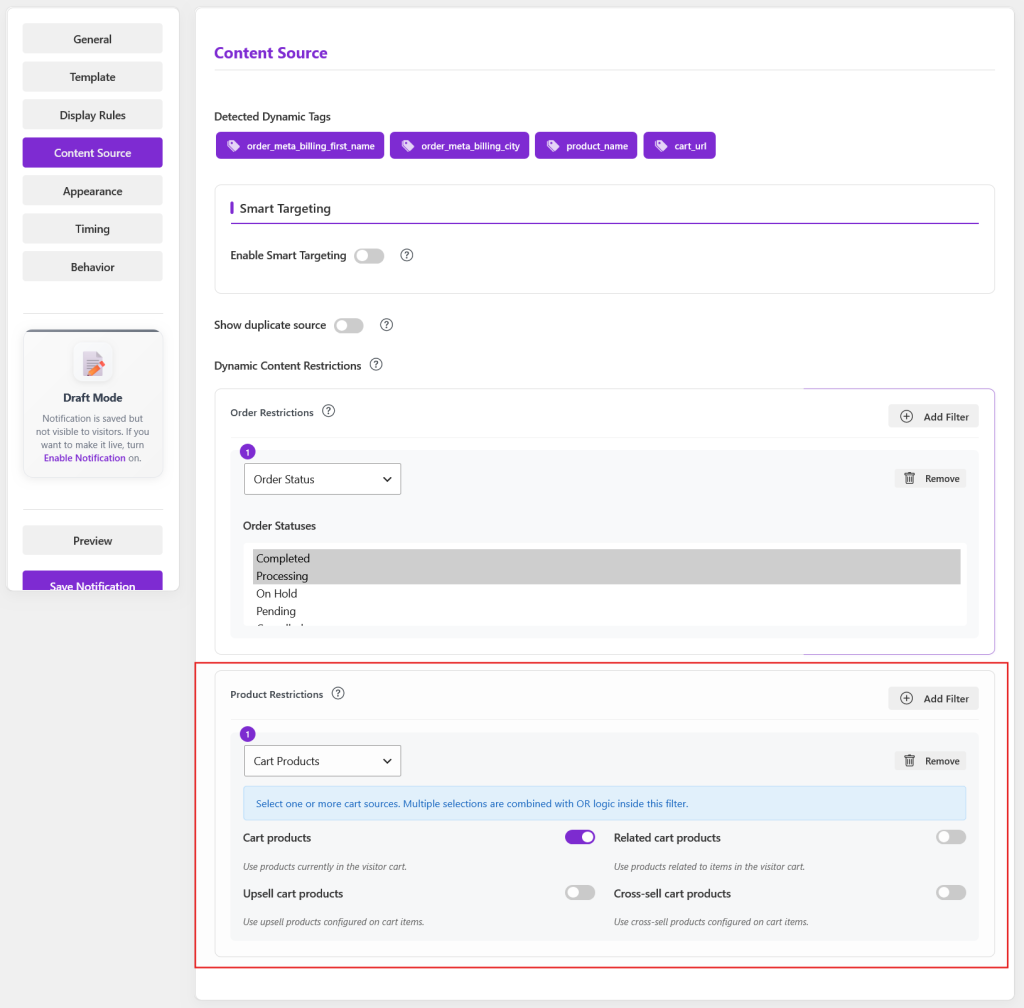The width and height of the screenshot is (1024, 1008).
Task: Open help icon beside Show duplicate source
Action: coord(387,325)
